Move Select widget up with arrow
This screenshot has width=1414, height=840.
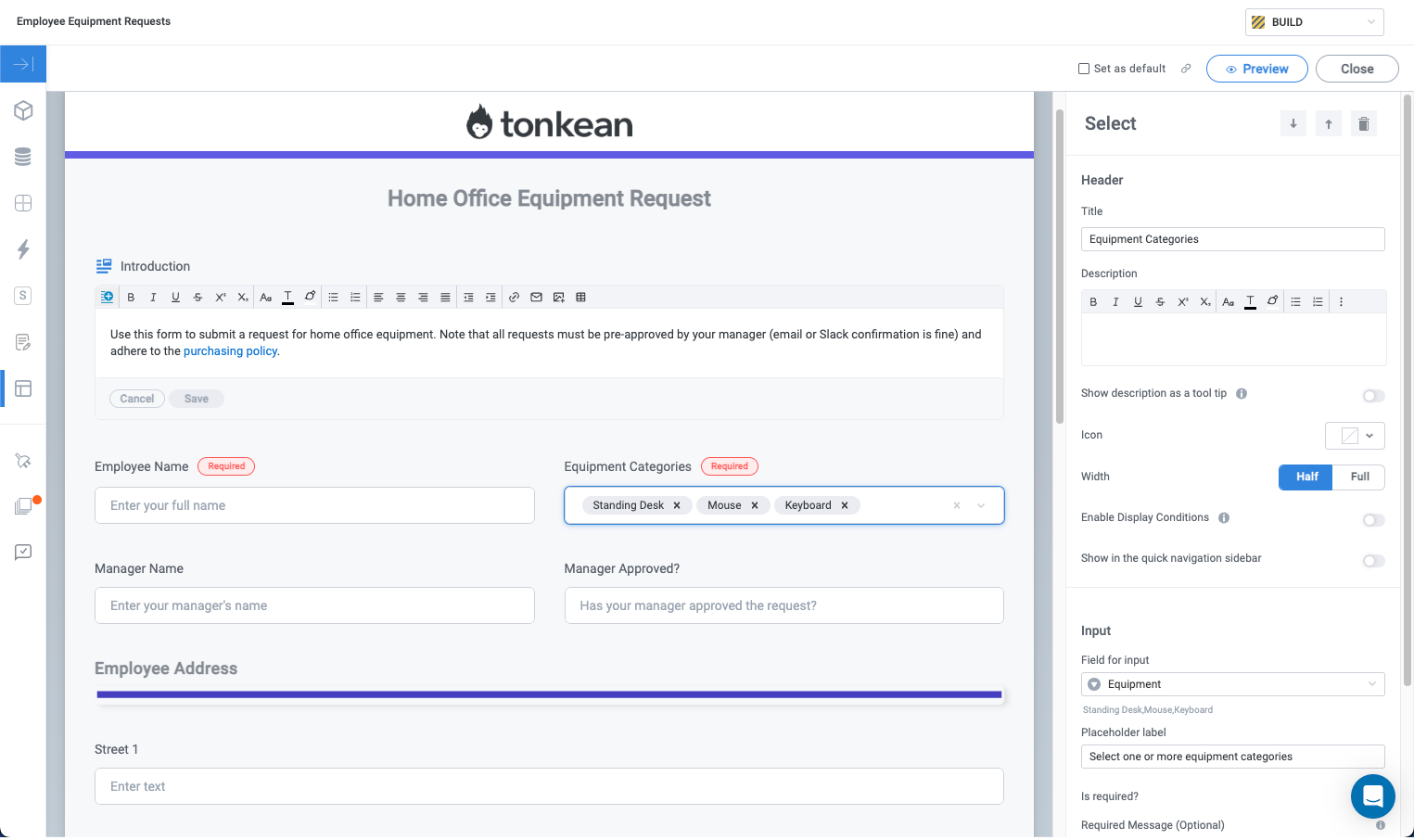(1329, 123)
